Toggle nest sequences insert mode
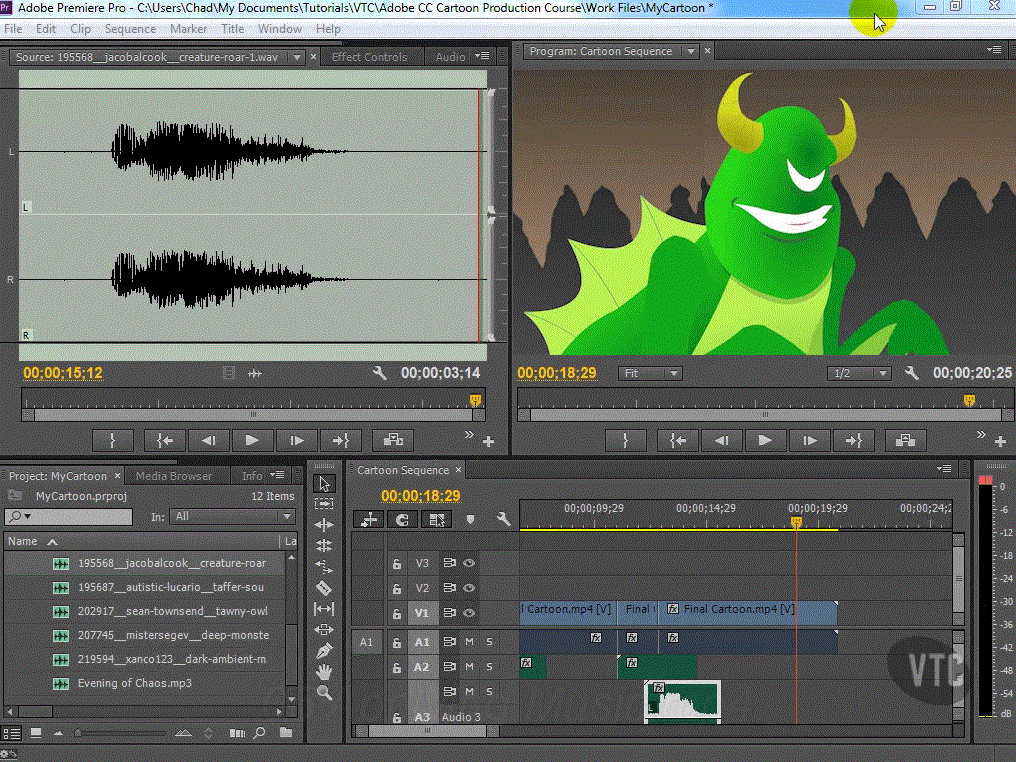Viewport: 1016px width, 762px height. 369,520
